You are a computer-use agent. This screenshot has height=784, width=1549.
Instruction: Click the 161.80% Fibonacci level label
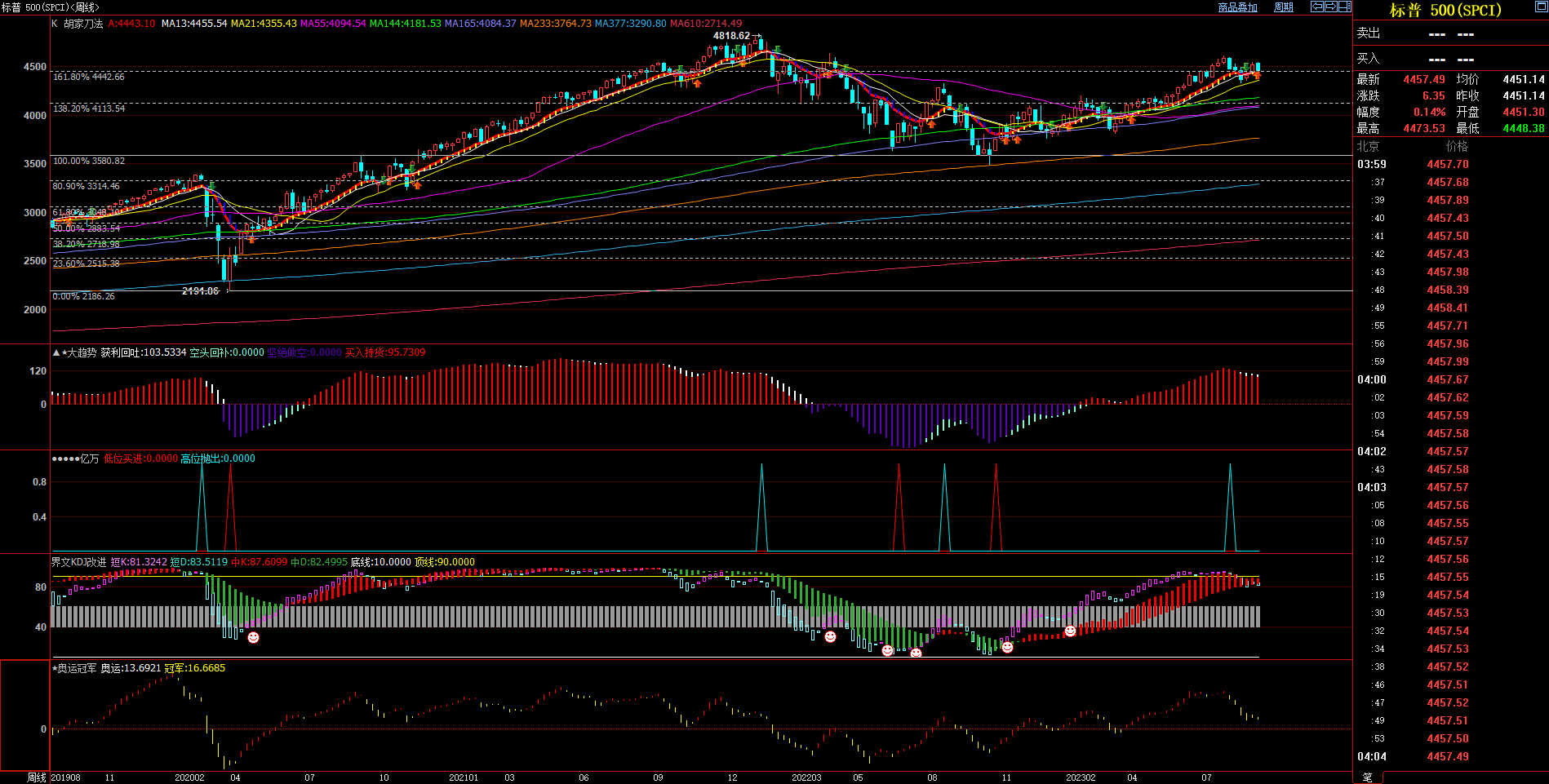[x=89, y=77]
